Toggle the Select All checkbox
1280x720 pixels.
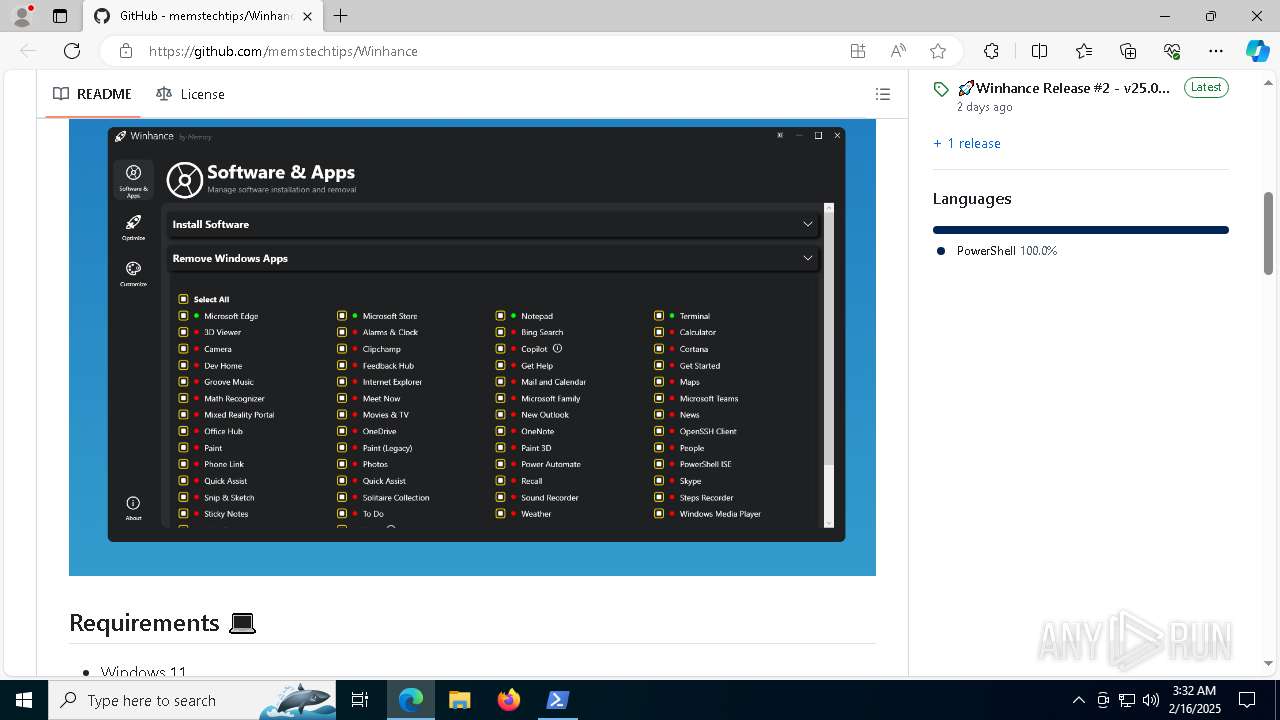point(184,299)
